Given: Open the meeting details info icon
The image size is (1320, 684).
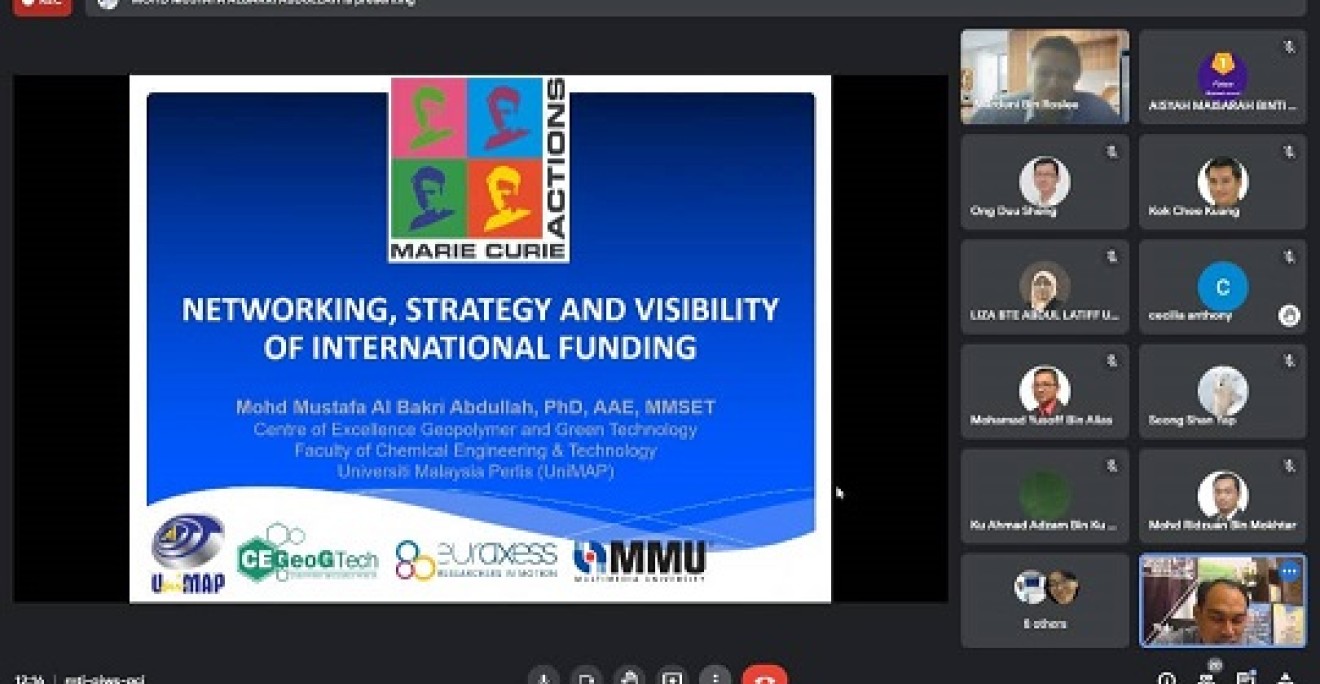Looking at the screenshot, I should (x=1166, y=679).
